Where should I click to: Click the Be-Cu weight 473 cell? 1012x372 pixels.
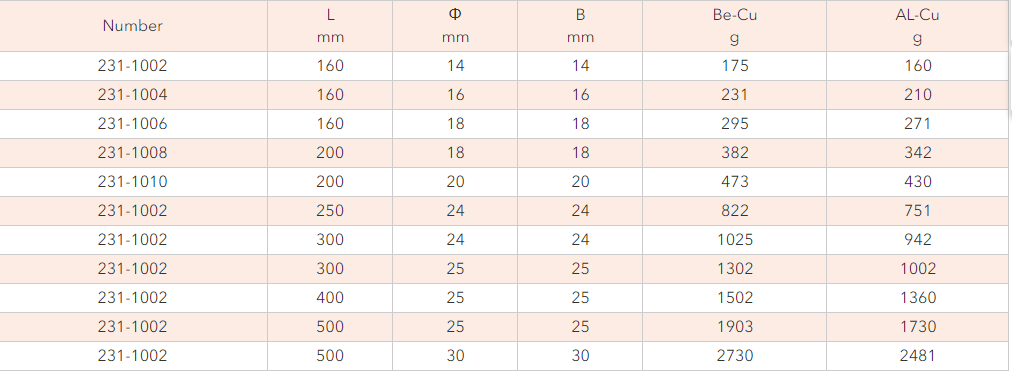point(734,182)
